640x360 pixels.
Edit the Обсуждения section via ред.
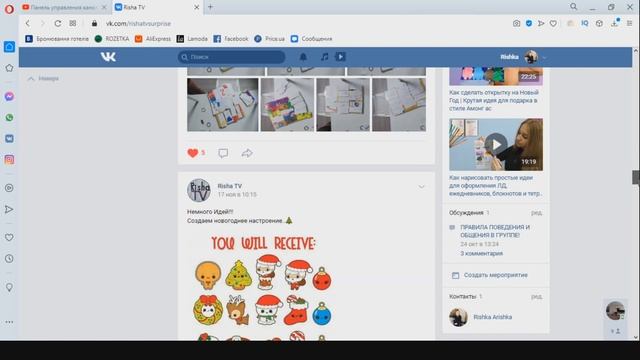536,213
